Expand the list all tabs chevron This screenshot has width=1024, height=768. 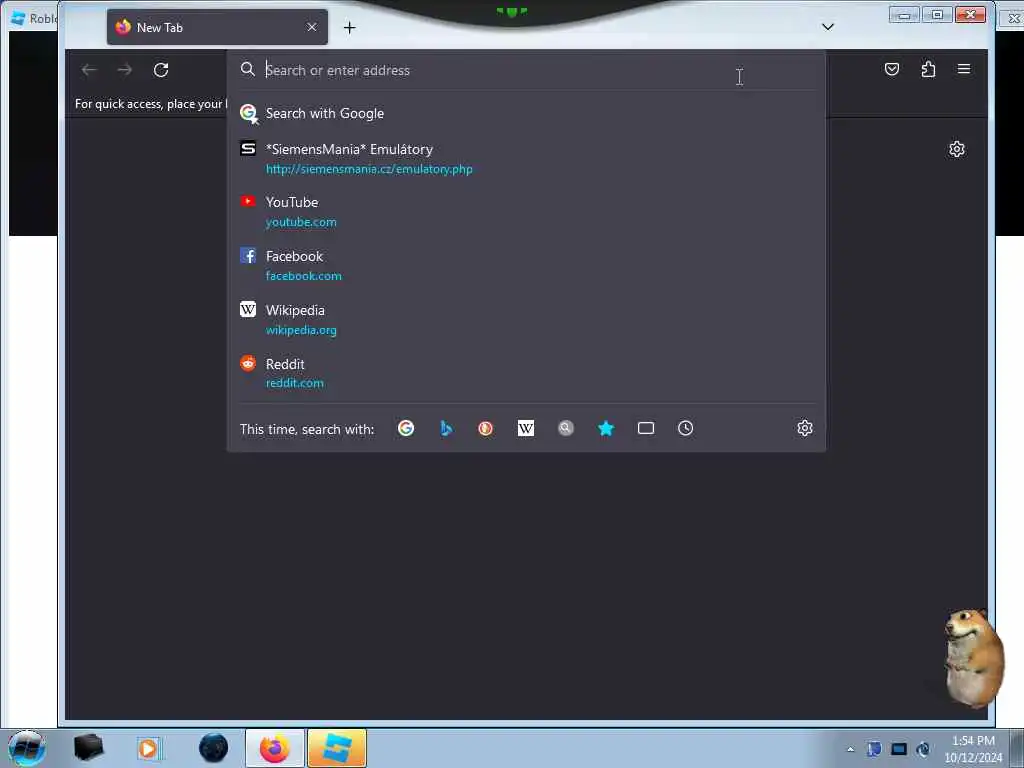[827, 27]
